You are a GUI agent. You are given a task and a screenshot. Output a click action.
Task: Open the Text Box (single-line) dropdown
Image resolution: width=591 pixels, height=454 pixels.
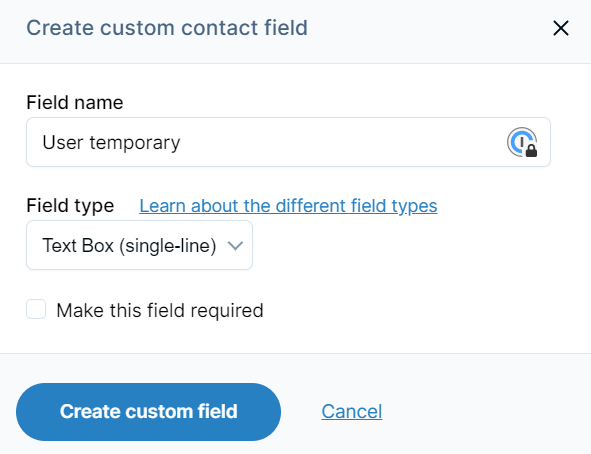click(x=139, y=245)
